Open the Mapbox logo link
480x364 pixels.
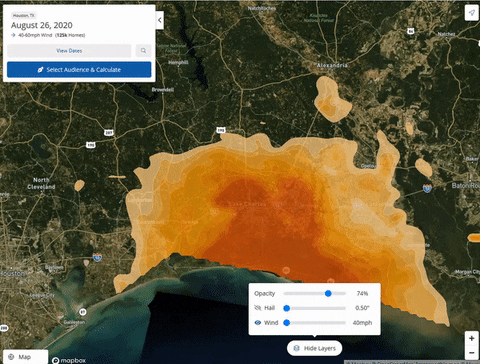pos(69,360)
